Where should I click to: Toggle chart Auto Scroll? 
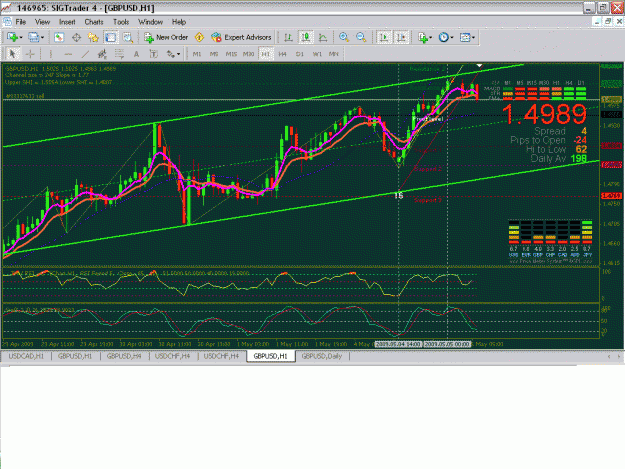click(384, 37)
